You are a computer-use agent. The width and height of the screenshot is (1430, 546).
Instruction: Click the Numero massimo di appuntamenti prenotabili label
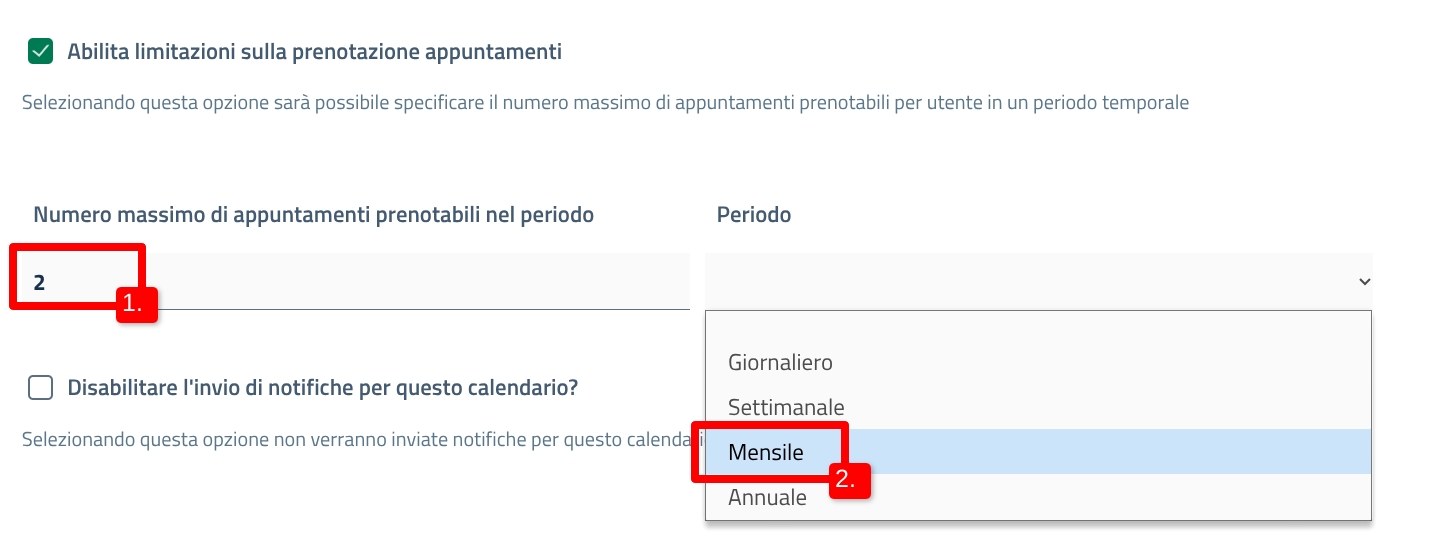pos(313,215)
